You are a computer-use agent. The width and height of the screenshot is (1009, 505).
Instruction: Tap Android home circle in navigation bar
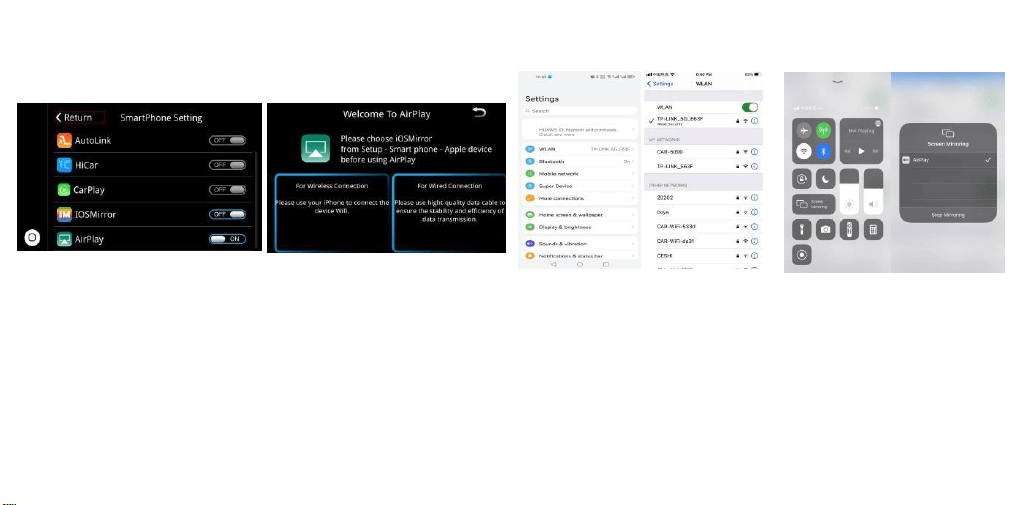580,264
